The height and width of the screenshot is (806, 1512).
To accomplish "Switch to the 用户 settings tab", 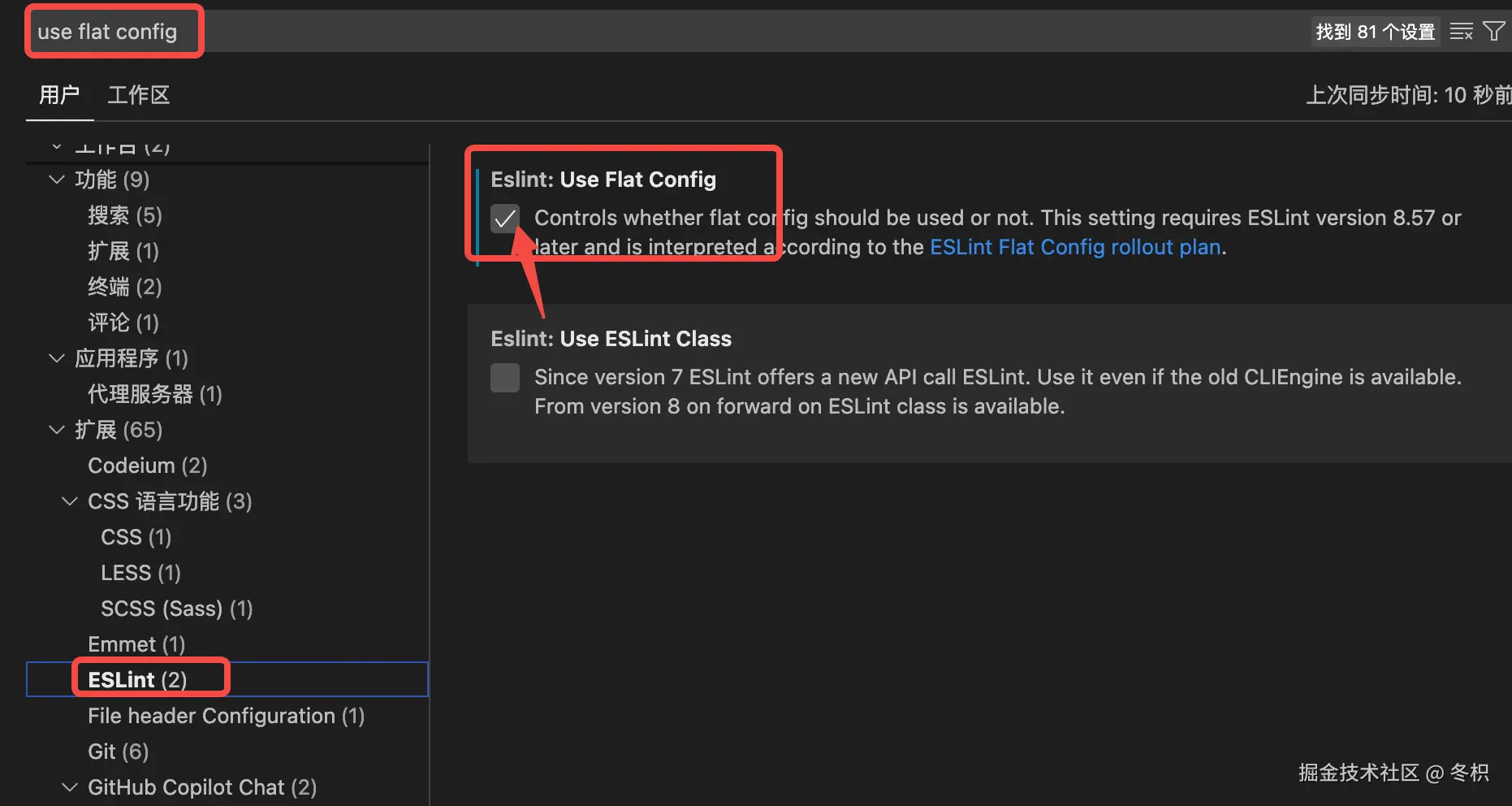I will coord(59,95).
